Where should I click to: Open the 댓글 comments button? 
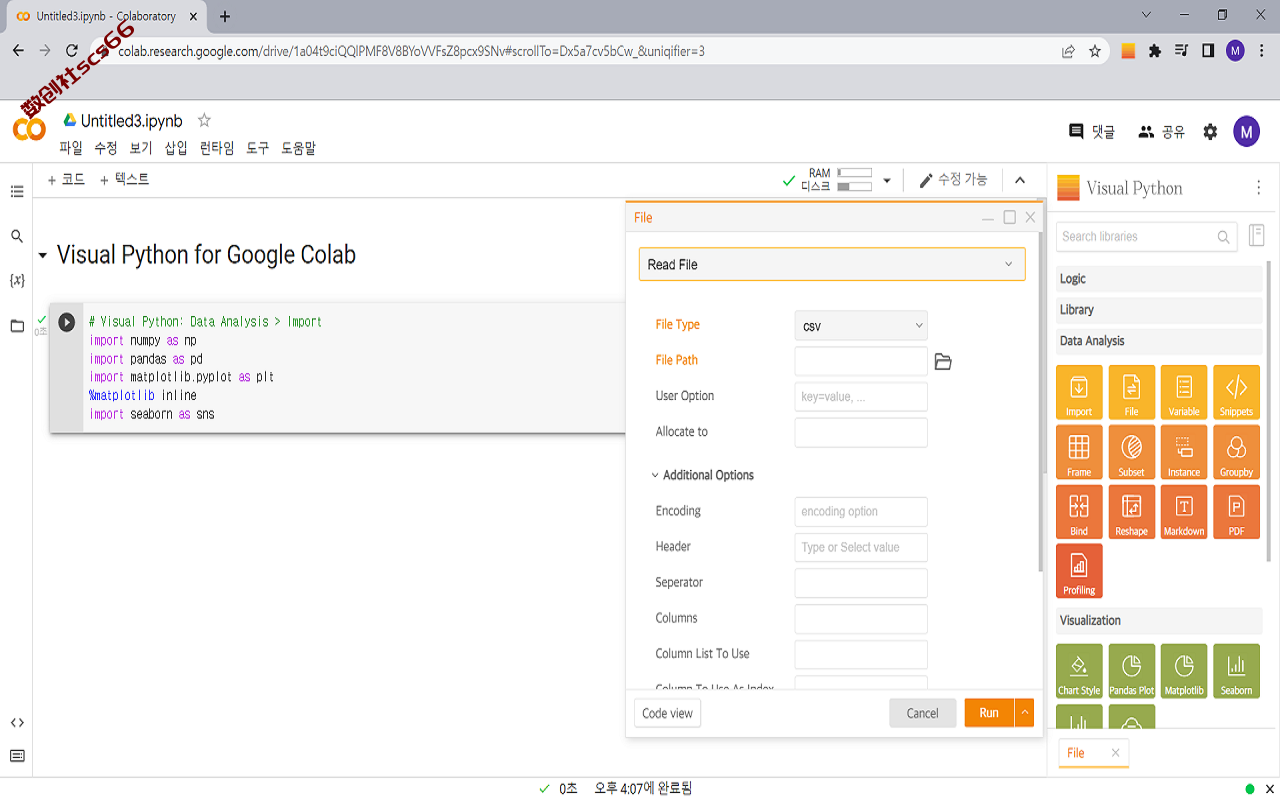(1092, 131)
